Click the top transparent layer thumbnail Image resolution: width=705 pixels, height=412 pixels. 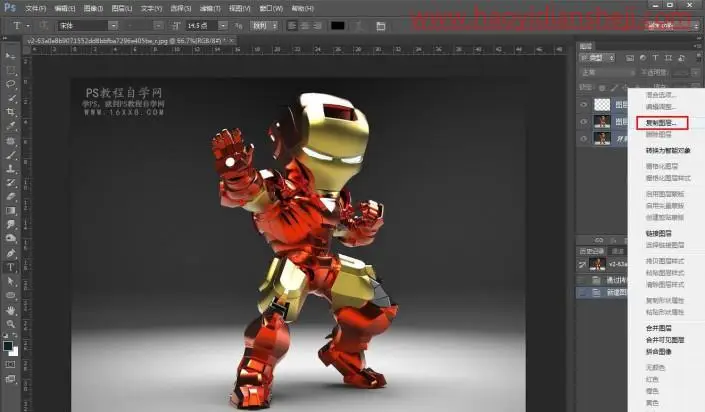tap(602, 105)
